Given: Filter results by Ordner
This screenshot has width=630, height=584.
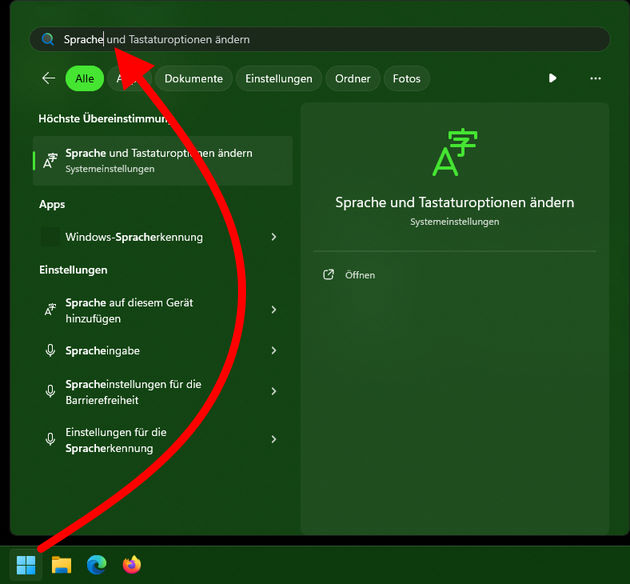Looking at the screenshot, I should tap(353, 78).
